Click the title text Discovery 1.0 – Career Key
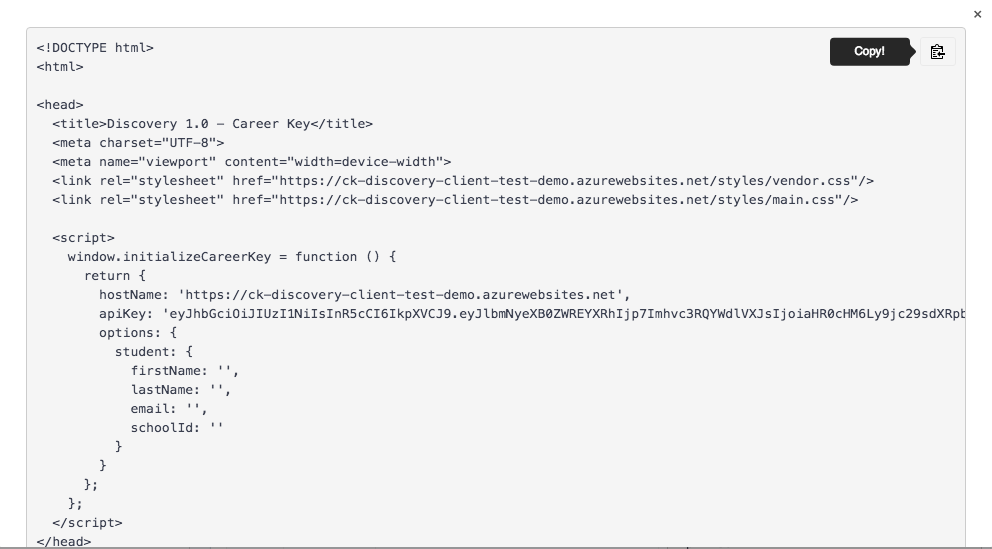 208,124
